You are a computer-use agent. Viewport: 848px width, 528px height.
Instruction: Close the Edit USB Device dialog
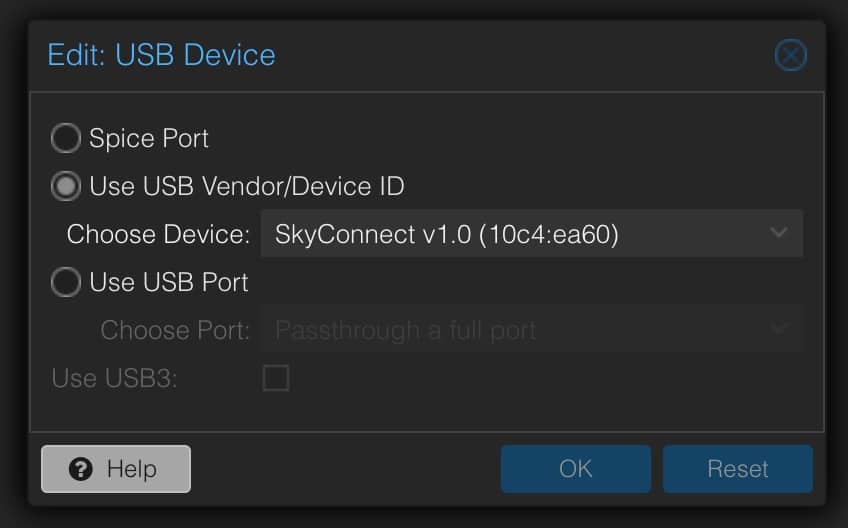(x=790, y=55)
